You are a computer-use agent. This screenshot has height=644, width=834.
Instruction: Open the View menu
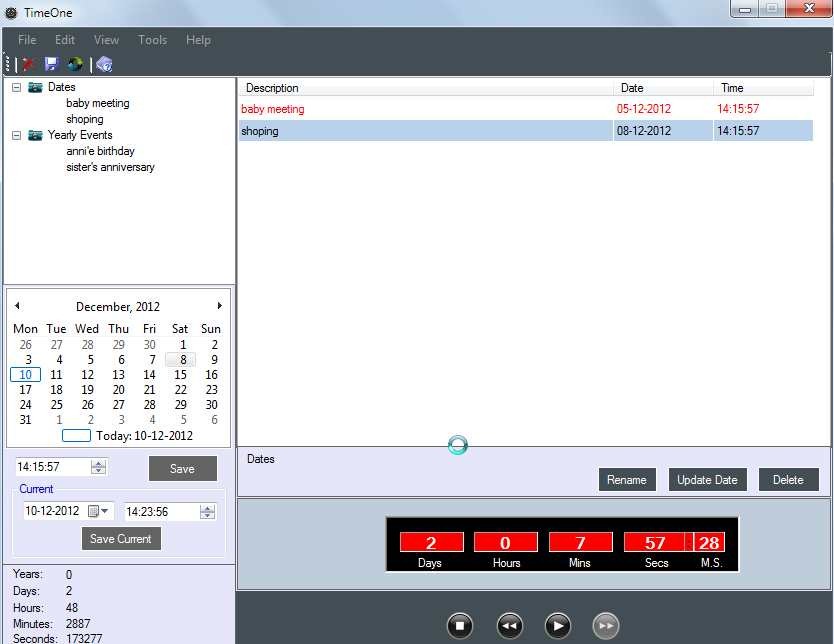click(106, 40)
